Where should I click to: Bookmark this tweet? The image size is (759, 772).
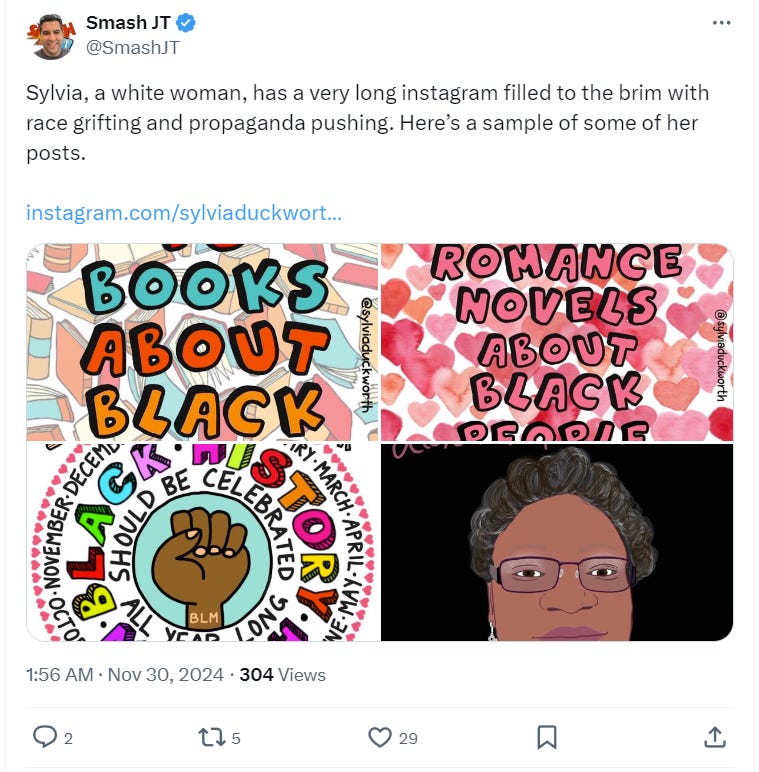tap(547, 737)
